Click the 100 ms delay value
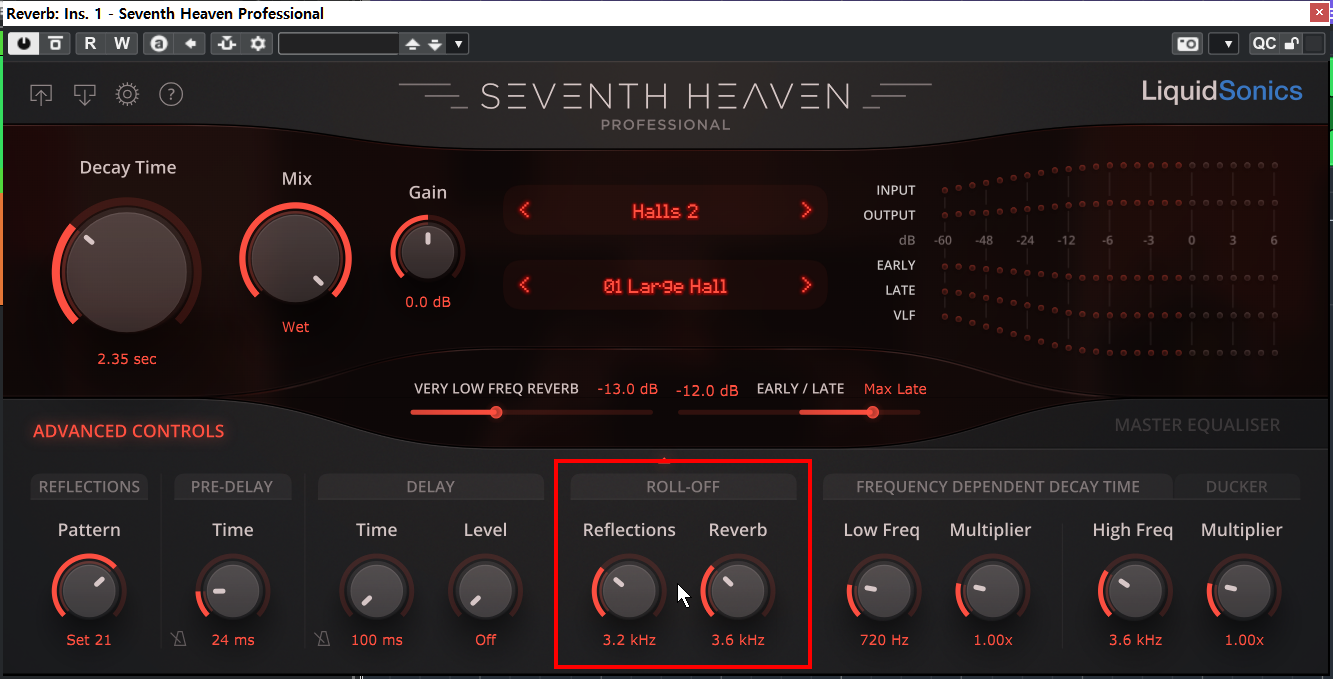This screenshot has height=679, width=1333. tap(376, 640)
